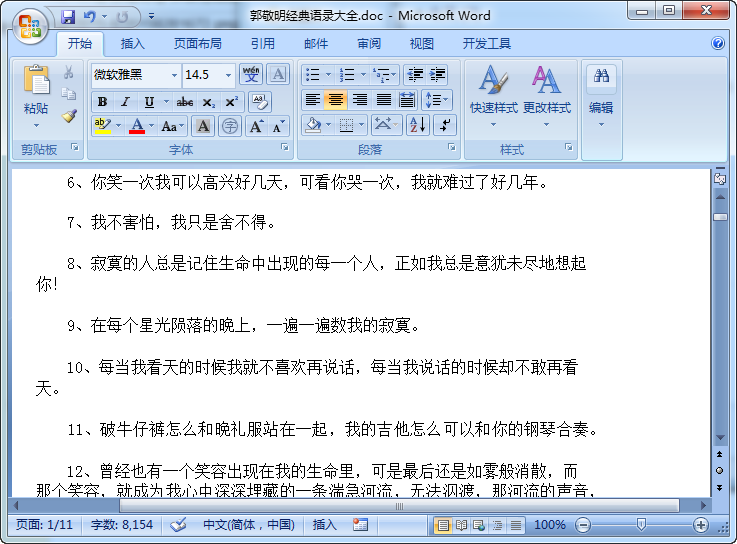This screenshot has width=737, height=544.
Task: Expand Change Case (Aa) menu
Action: (172, 126)
